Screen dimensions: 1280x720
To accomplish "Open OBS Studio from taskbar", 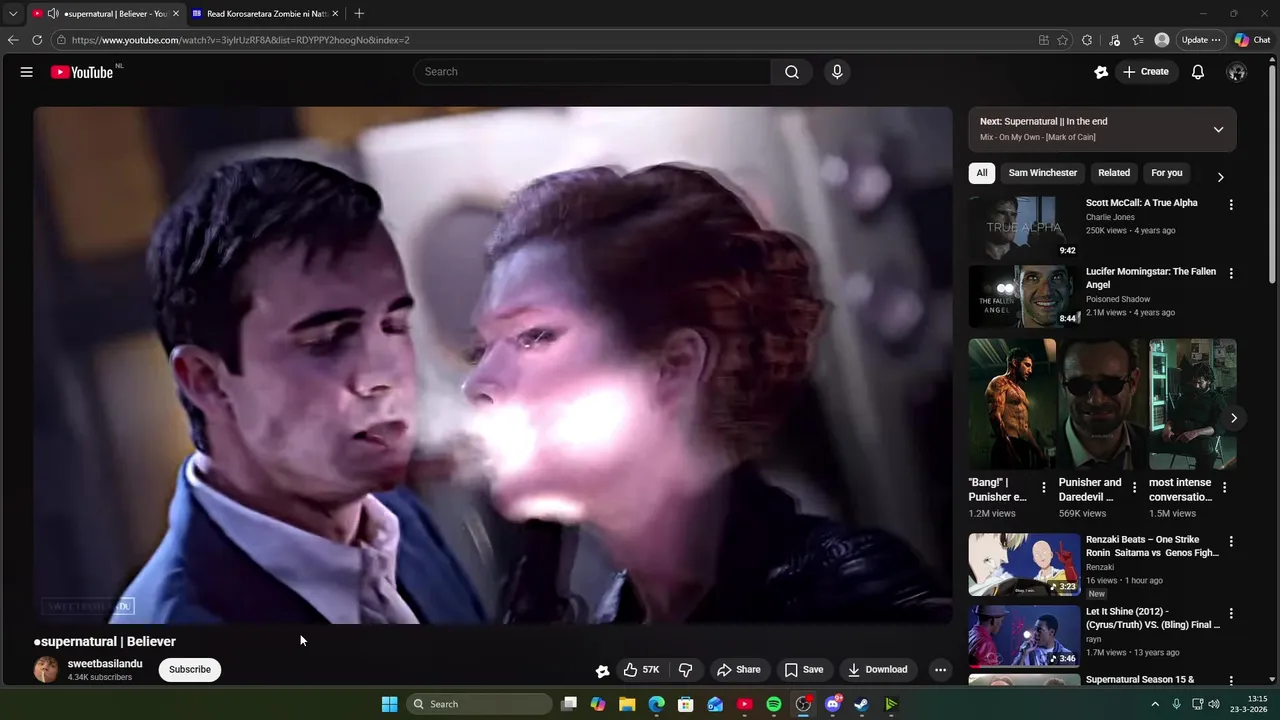I will tap(803, 704).
